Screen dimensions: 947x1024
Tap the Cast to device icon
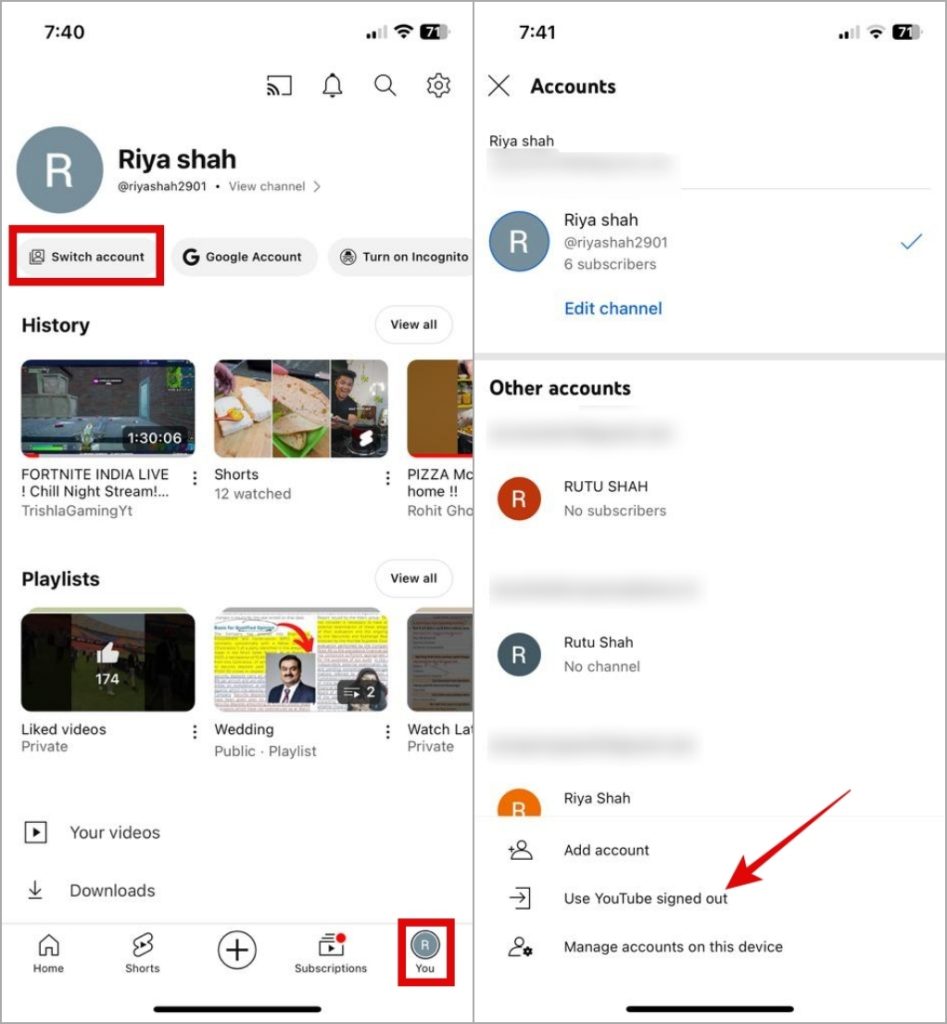(x=279, y=86)
